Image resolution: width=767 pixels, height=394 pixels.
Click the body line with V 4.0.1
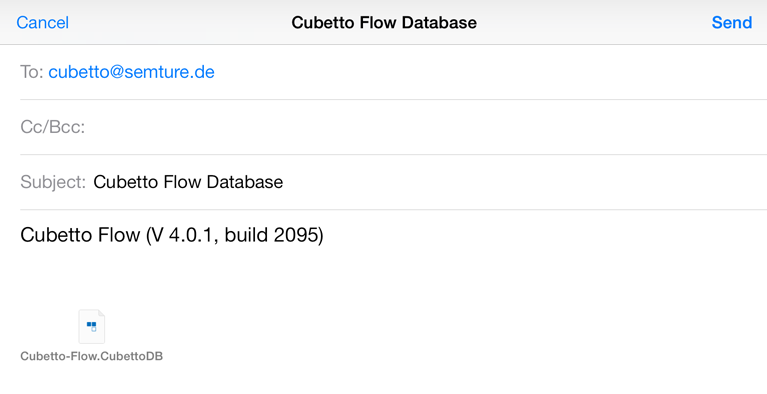[172, 235]
